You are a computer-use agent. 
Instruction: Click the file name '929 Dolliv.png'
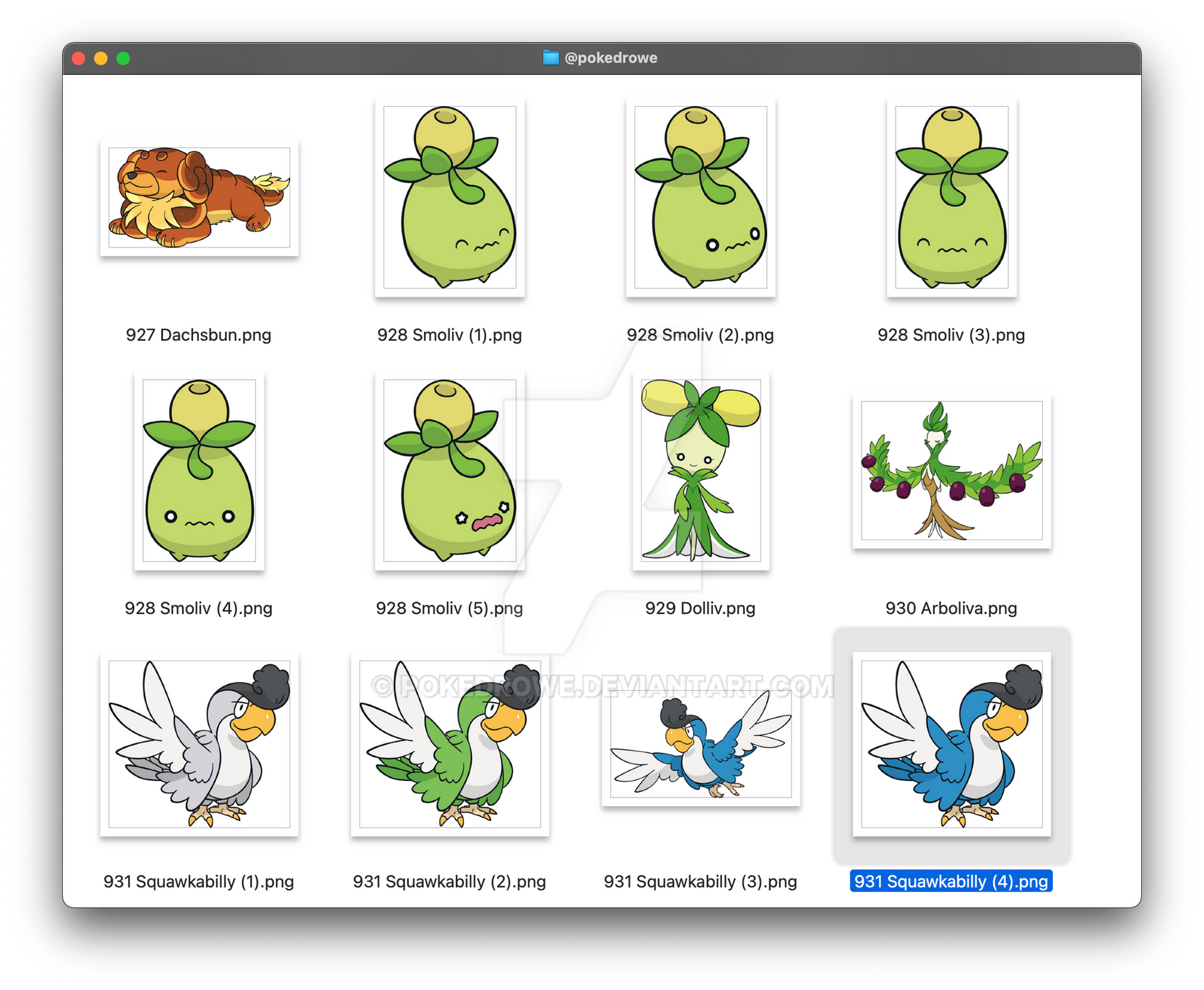click(x=700, y=608)
